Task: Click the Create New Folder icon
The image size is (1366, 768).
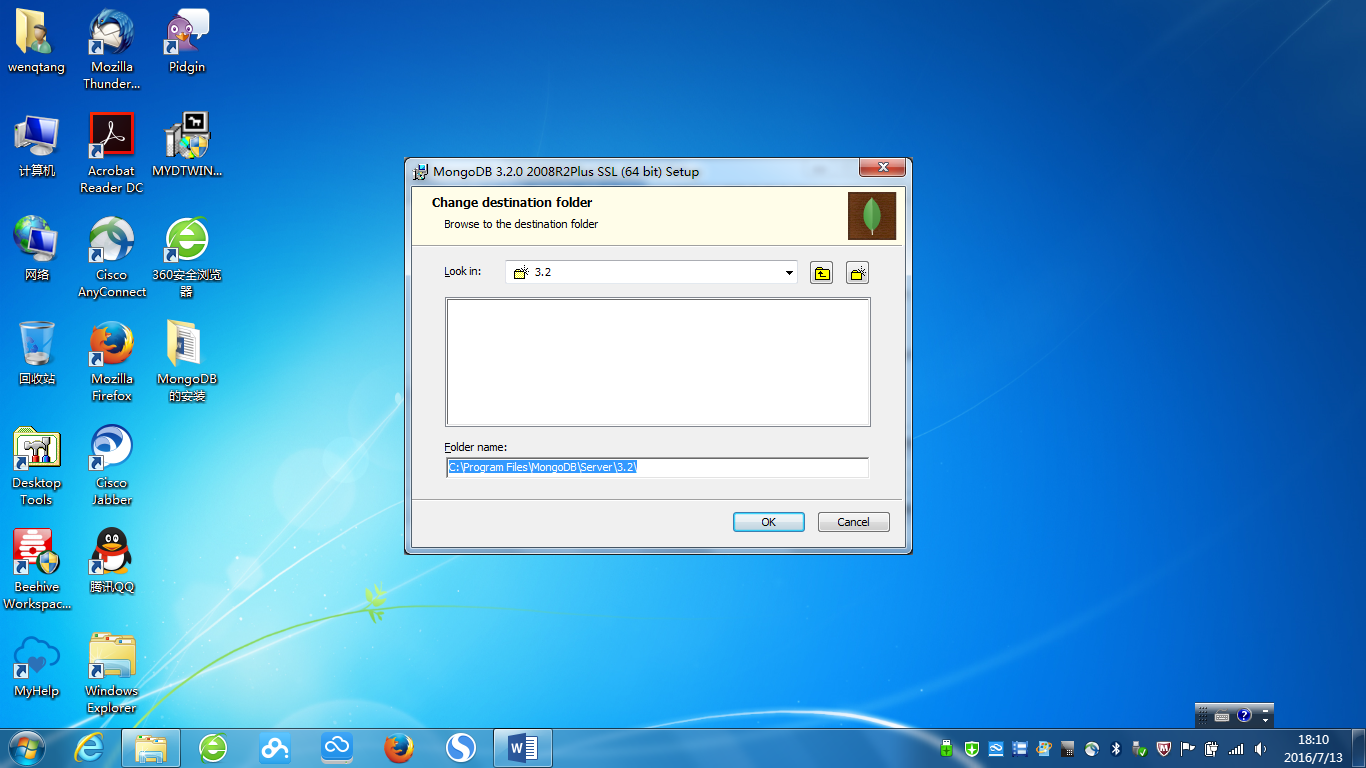Action: pyautogui.click(x=857, y=273)
